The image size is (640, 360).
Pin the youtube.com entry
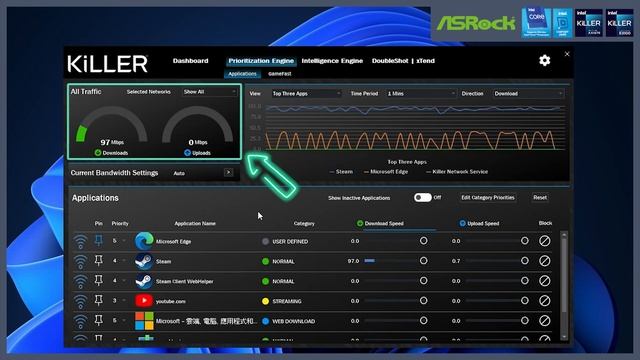98,300
